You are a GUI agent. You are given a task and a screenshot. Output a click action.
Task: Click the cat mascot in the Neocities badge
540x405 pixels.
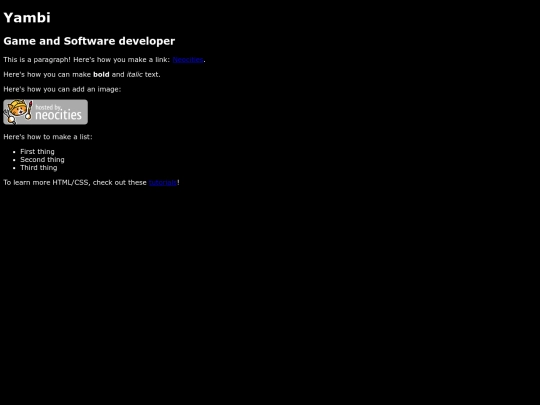pos(18,112)
